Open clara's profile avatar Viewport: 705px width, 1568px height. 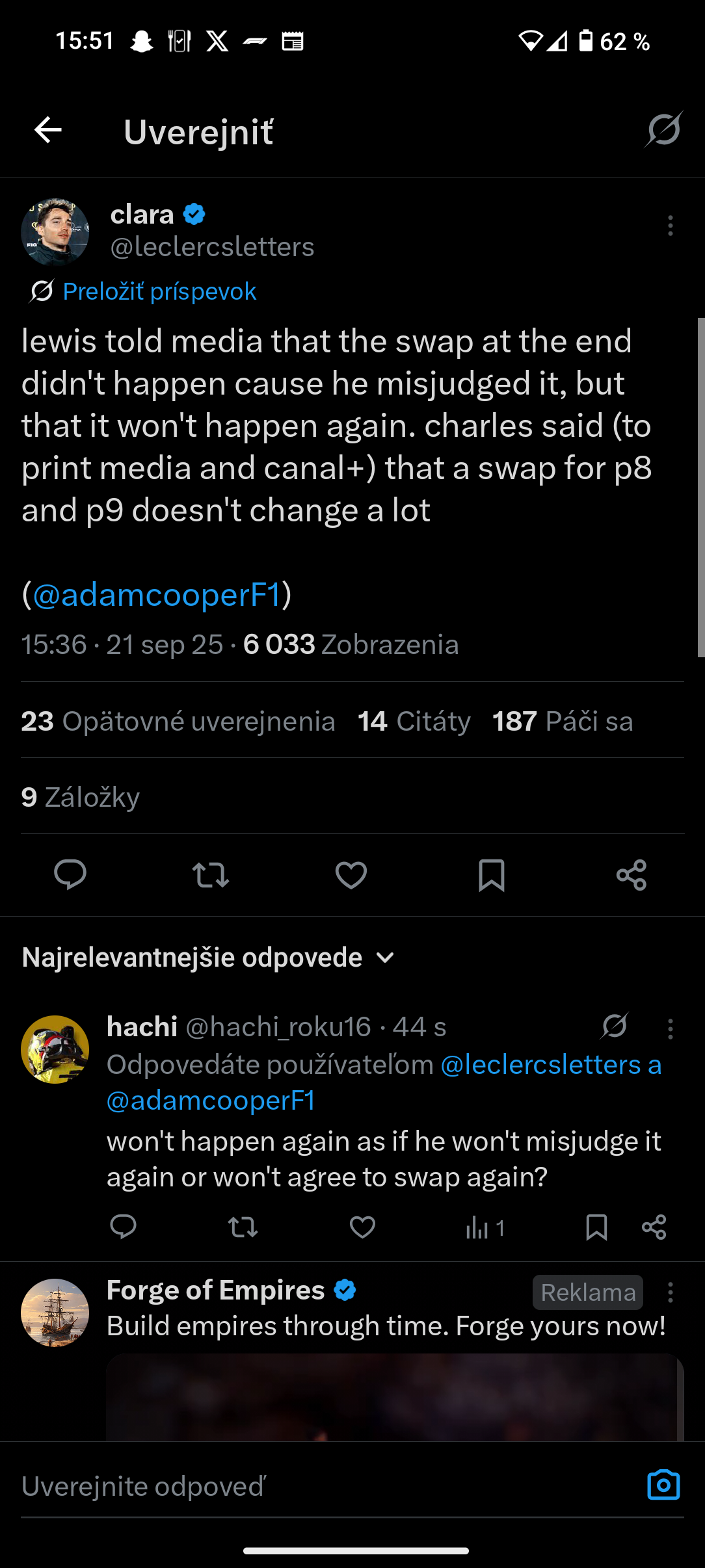pyautogui.click(x=55, y=232)
